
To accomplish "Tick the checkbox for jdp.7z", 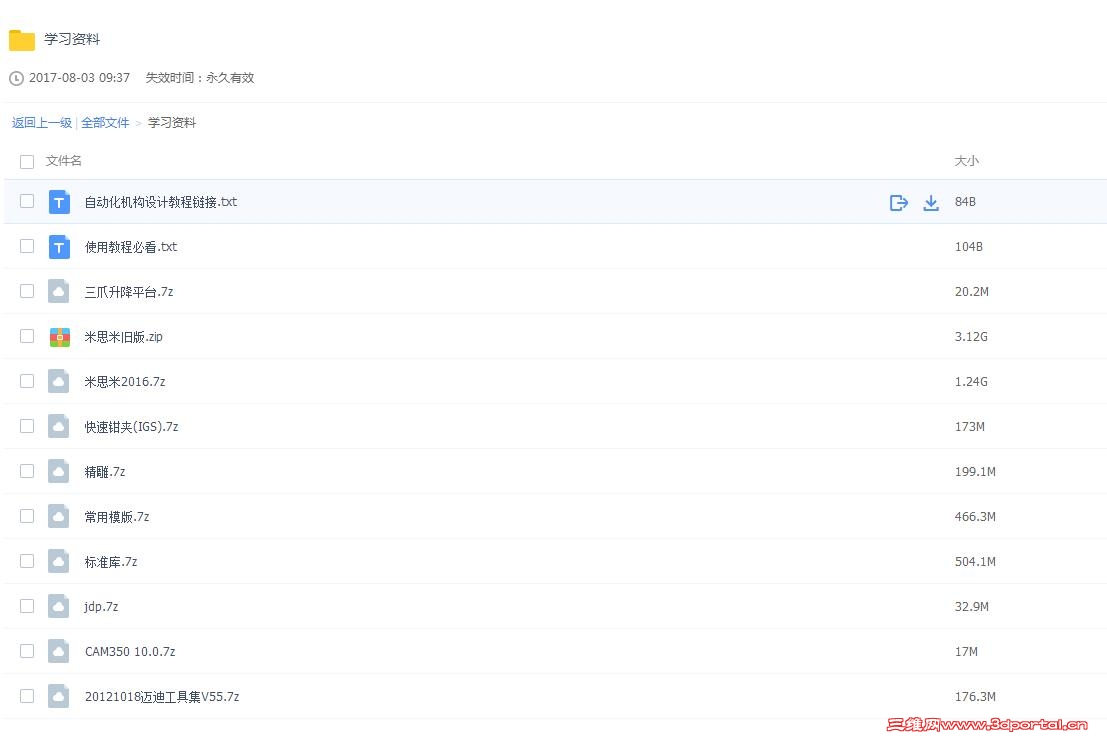I will tap(27, 606).
